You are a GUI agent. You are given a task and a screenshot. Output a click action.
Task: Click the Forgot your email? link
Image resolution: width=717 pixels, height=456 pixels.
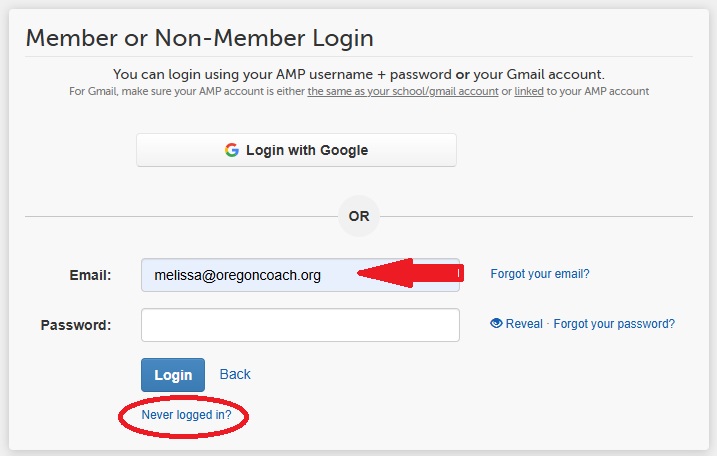coord(540,274)
